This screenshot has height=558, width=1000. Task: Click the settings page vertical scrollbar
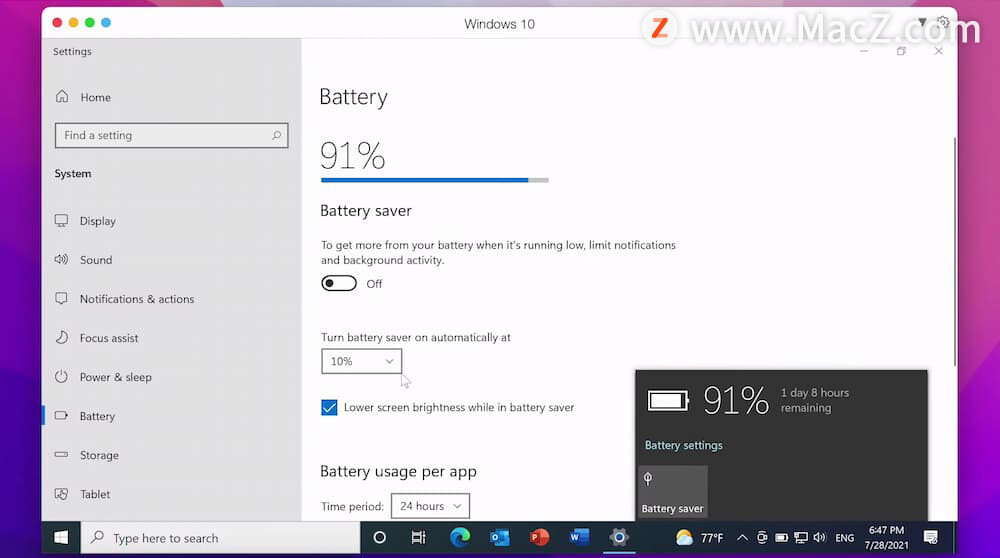955,252
